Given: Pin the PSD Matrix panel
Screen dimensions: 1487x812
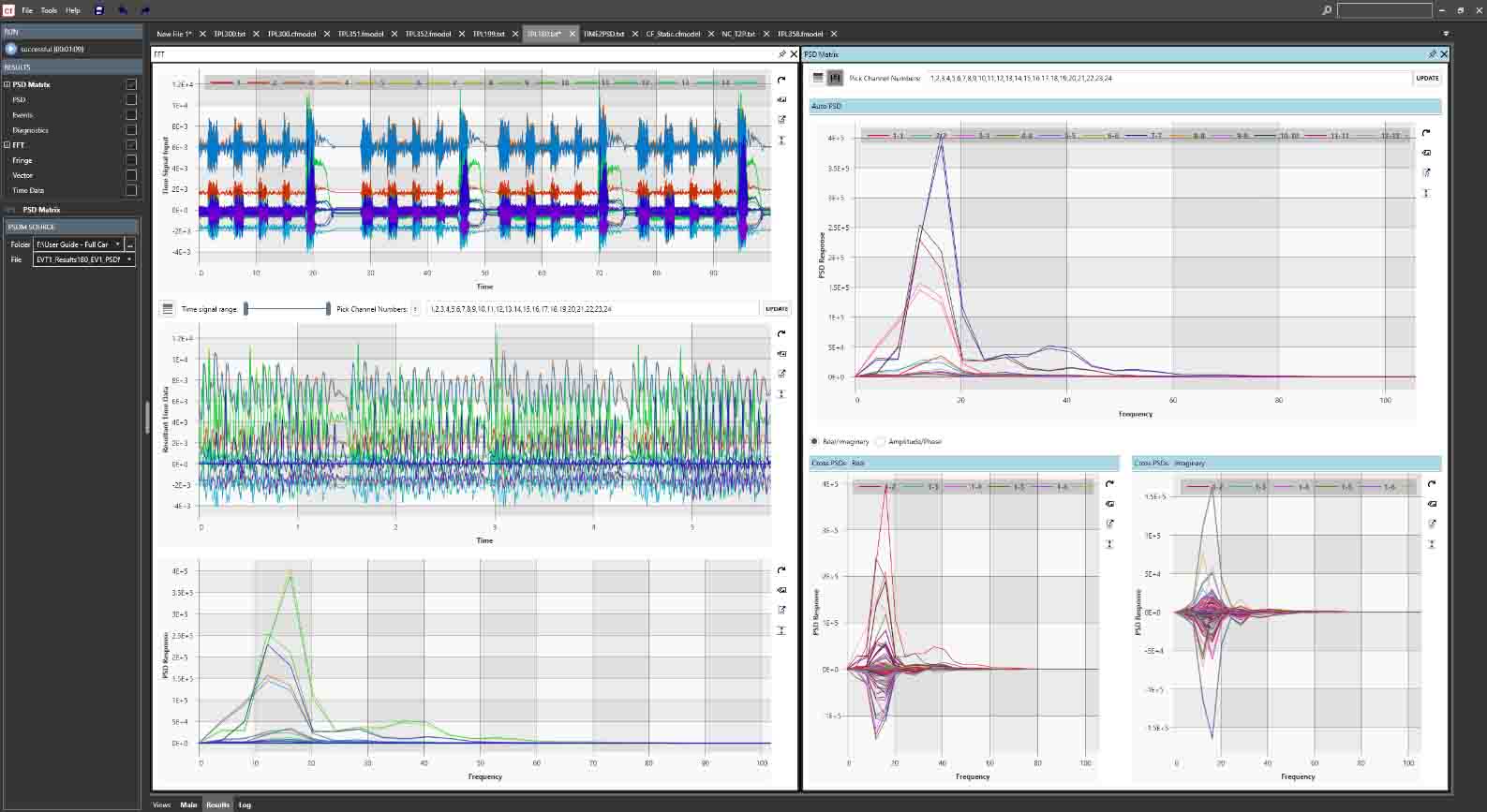Looking at the screenshot, I should (1432, 54).
